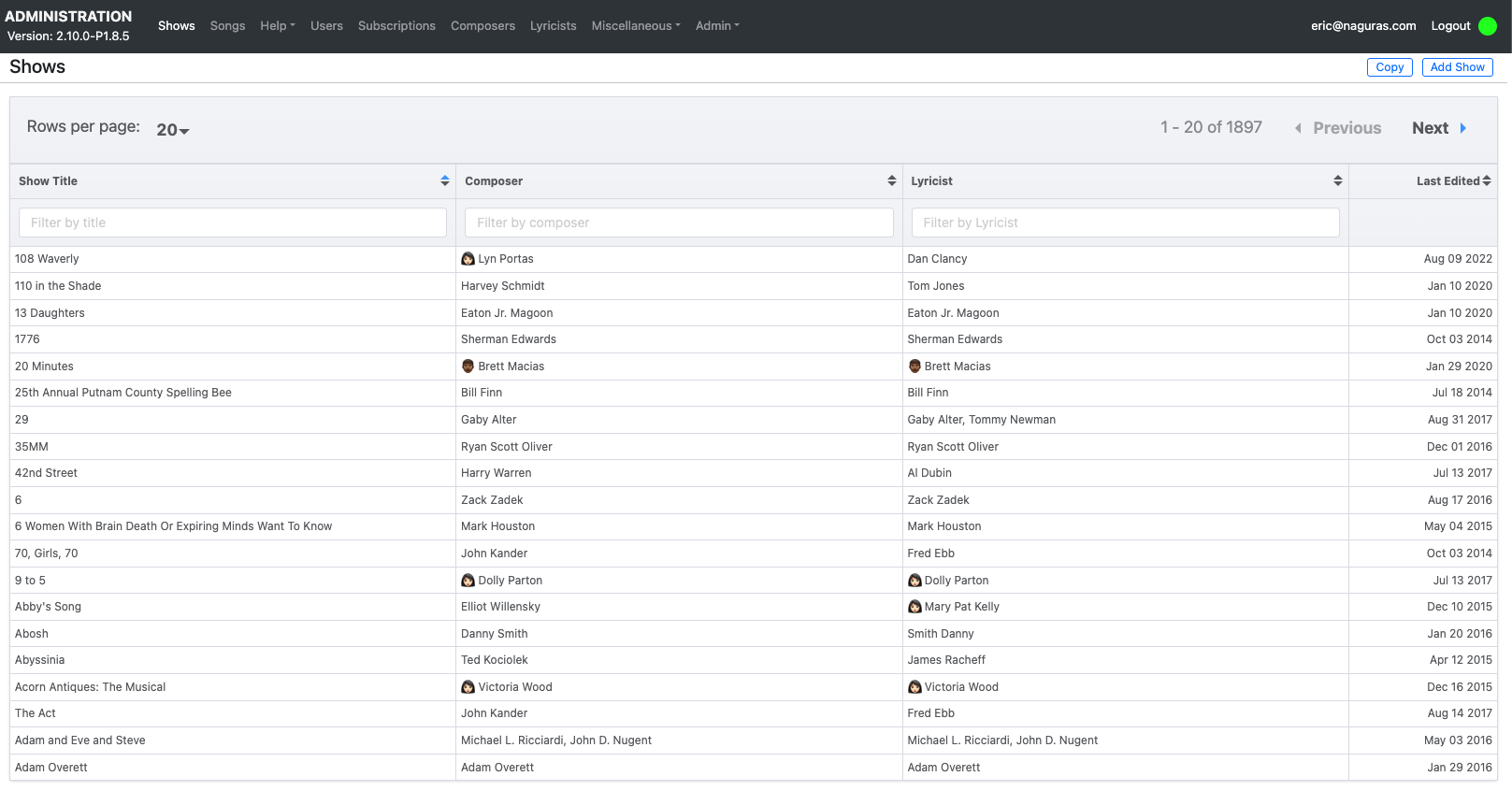Click the Lyricist column sort arrows
The width and height of the screenshot is (1512, 805).
tap(1338, 181)
